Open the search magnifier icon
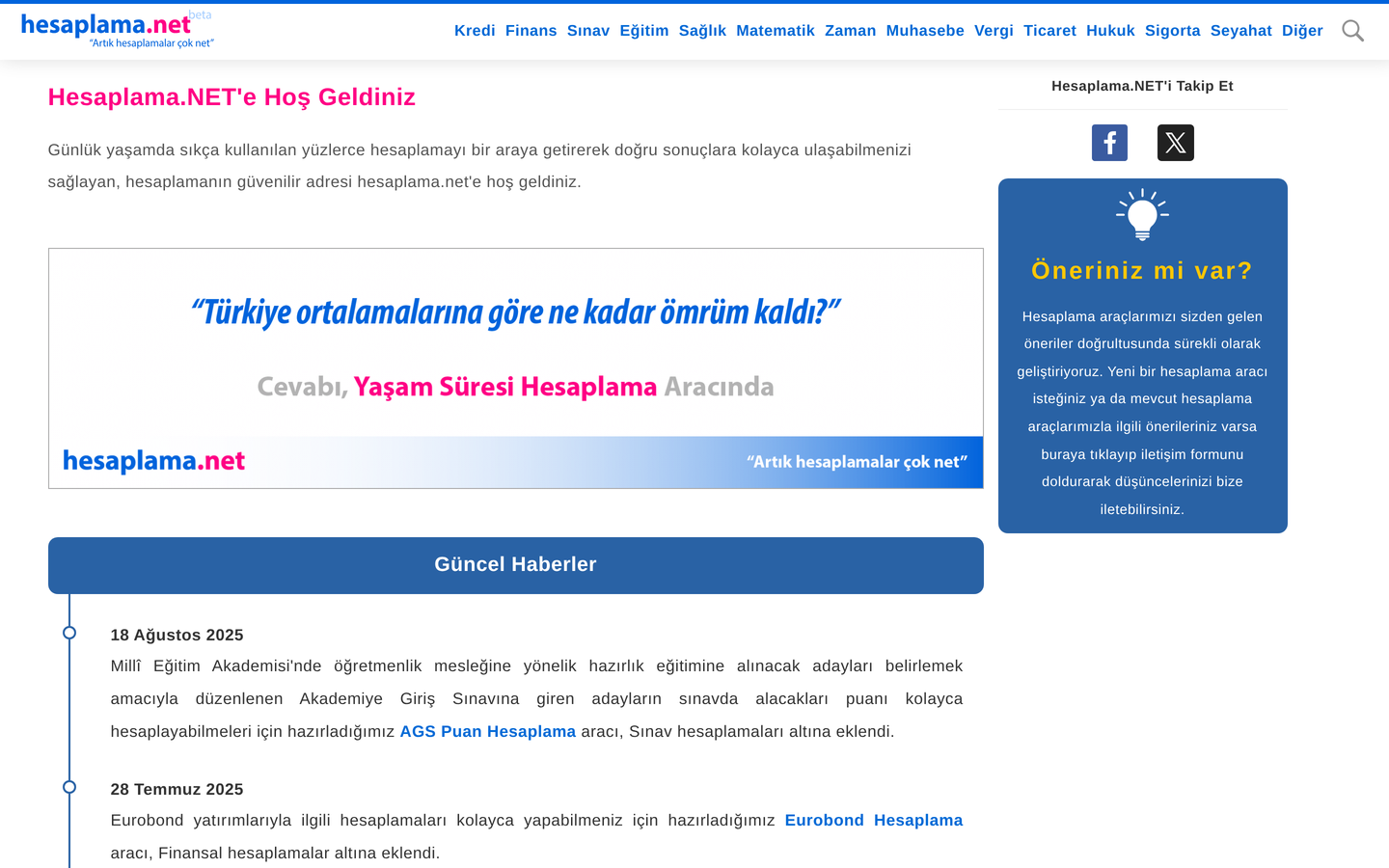 1352,31
